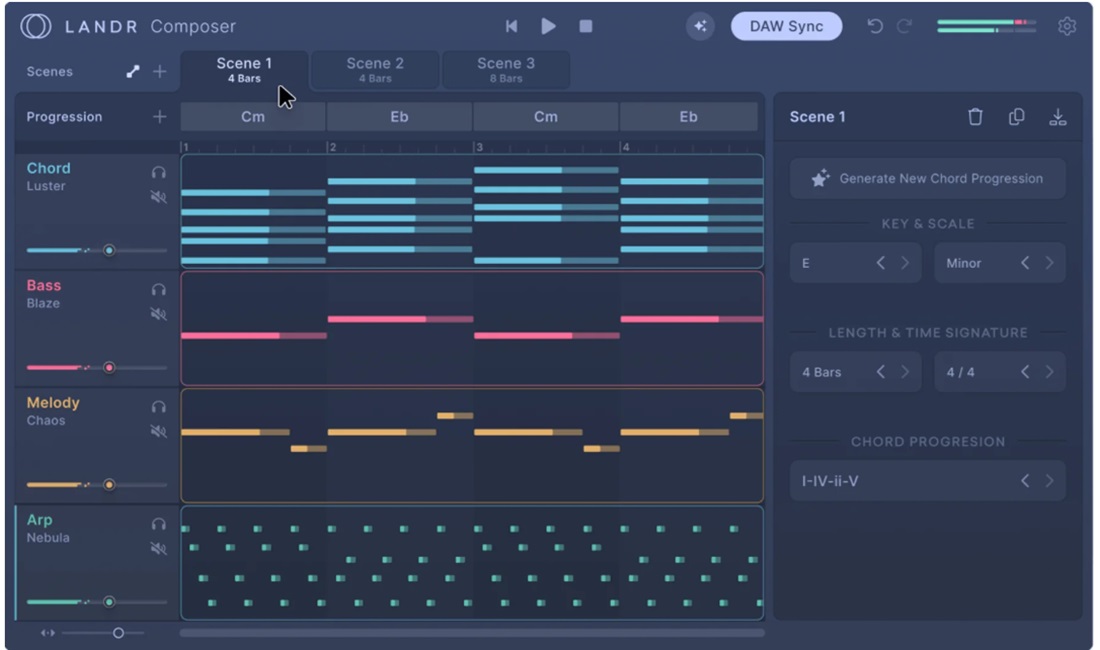This screenshot has height=650, width=1100.
Task: Duplicate Scene 1 with copy icon
Action: coord(1017,117)
